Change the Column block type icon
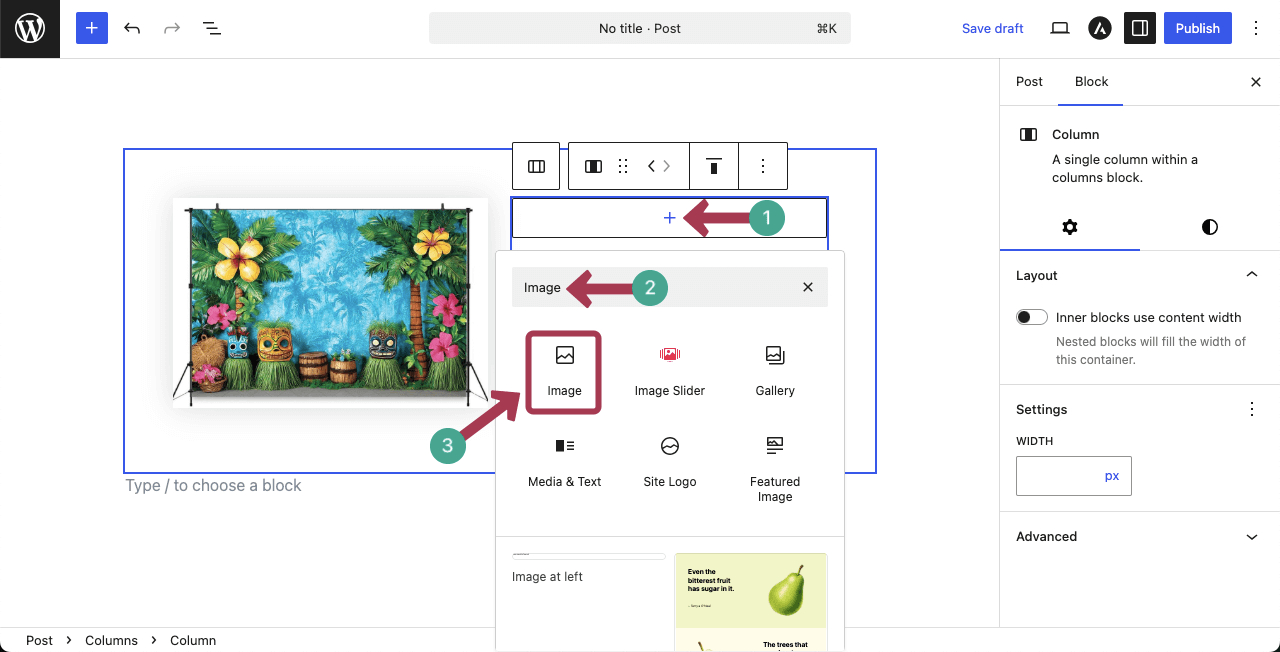 click(593, 166)
